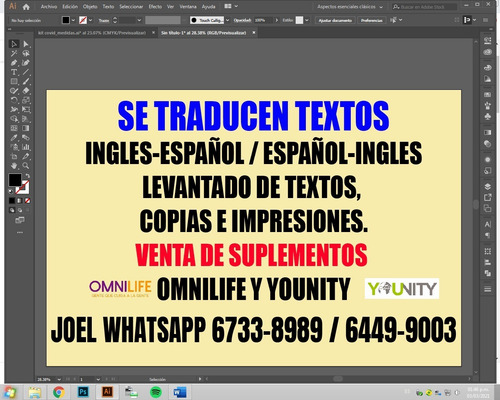Select the Column Graph tool

click(x=26, y=147)
